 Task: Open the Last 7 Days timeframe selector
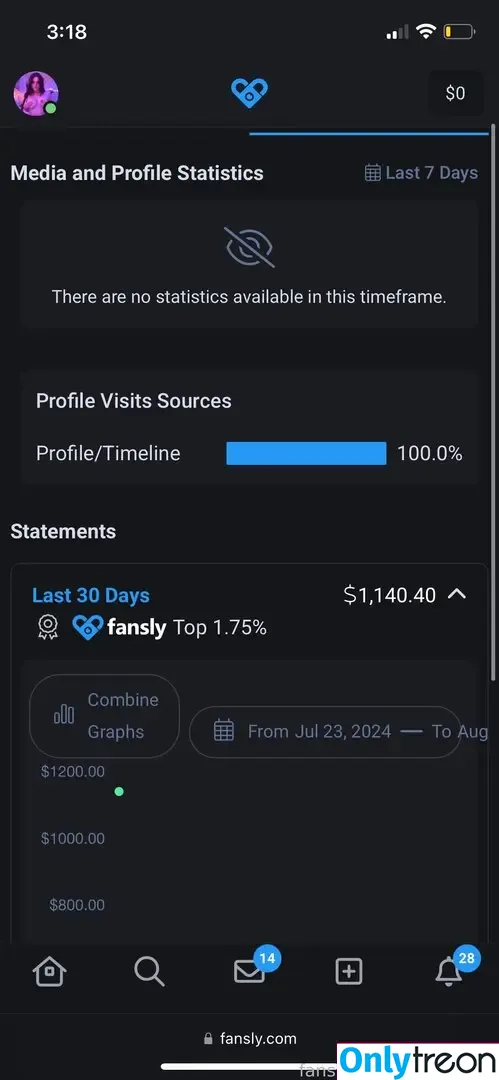(x=420, y=173)
